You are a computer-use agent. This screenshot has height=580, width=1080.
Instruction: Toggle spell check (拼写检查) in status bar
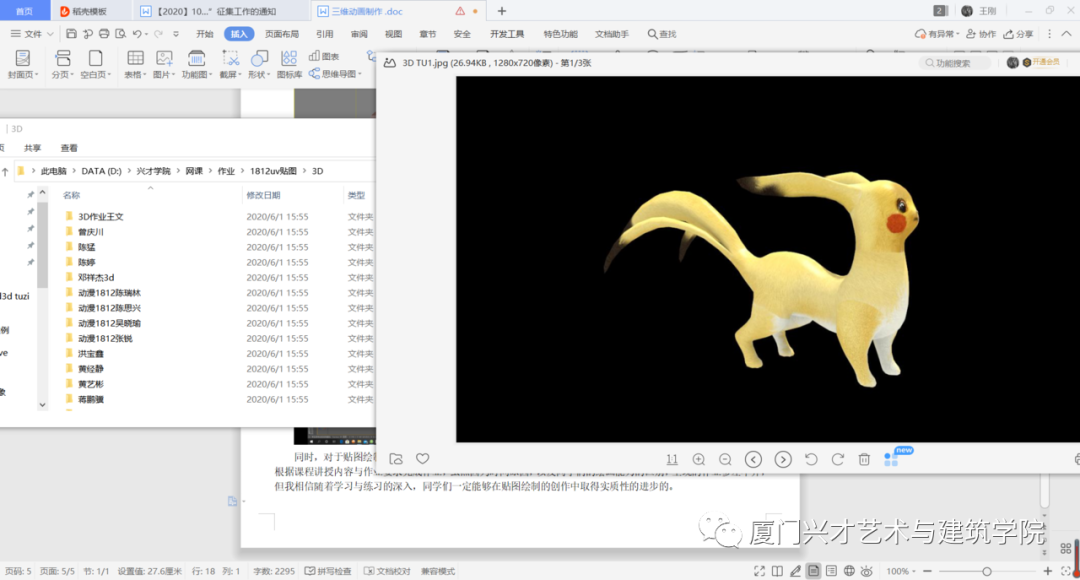(x=329, y=571)
